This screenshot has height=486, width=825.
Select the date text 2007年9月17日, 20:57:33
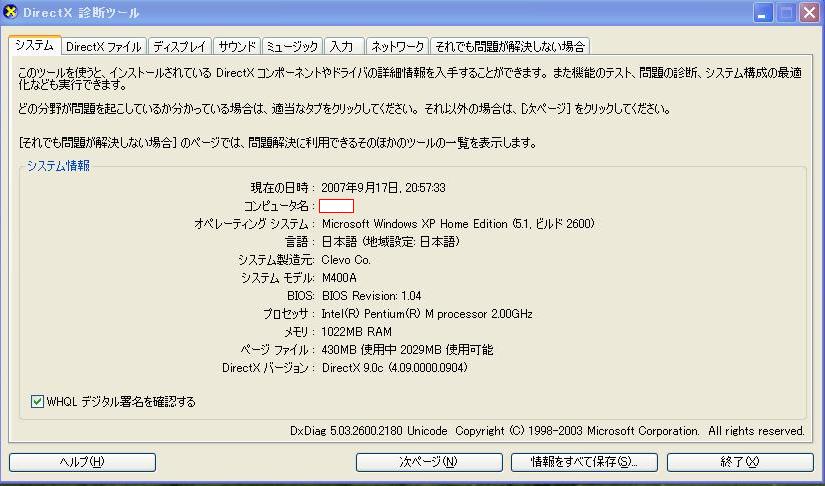click(383, 188)
